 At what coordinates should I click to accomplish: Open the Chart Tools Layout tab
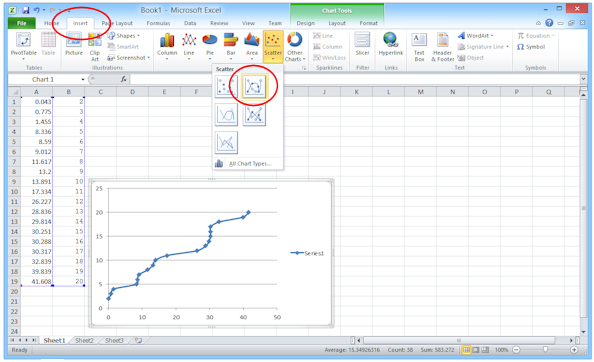(337, 23)
